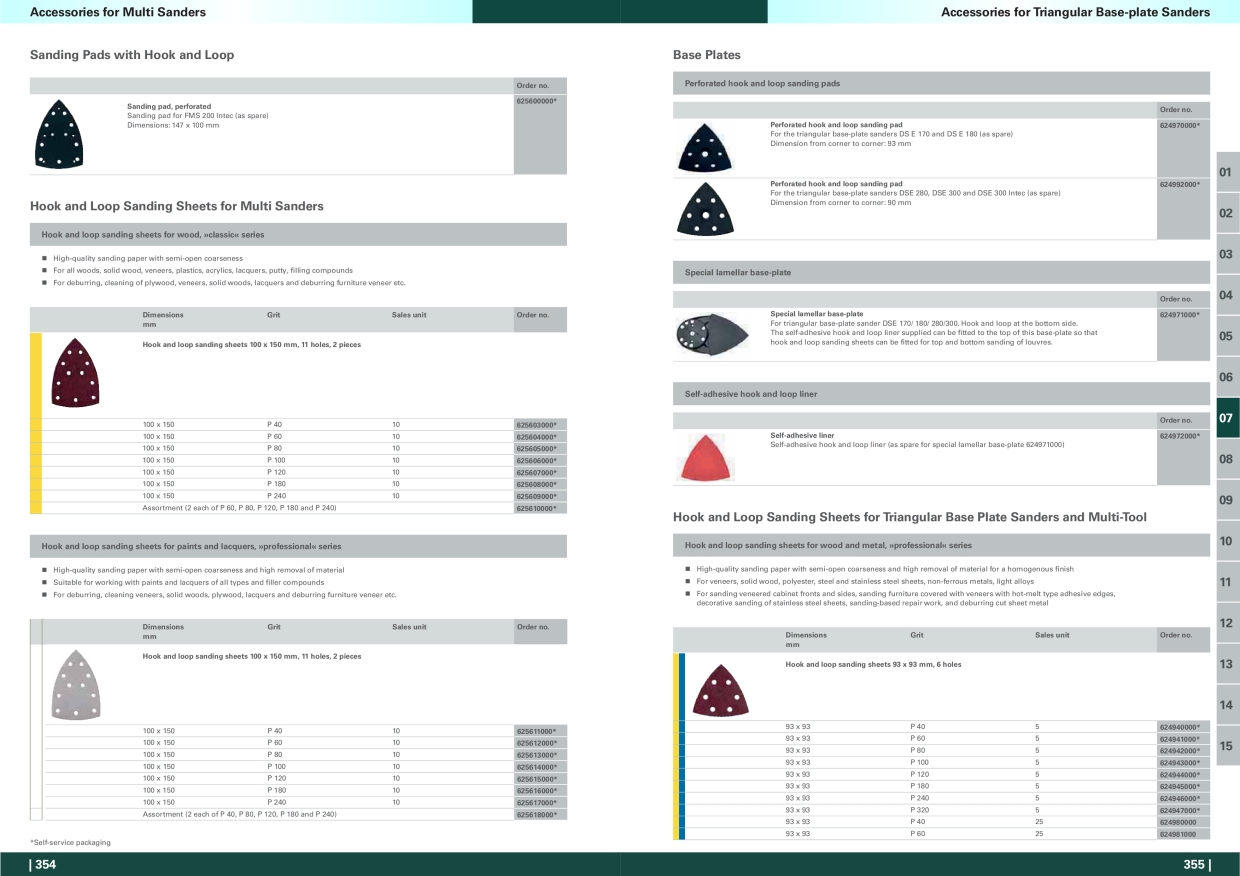Image resolution: width=1240 pixels, height=876 pixels.
Task: Click page number 354
Action: click(x=44, y=865)
